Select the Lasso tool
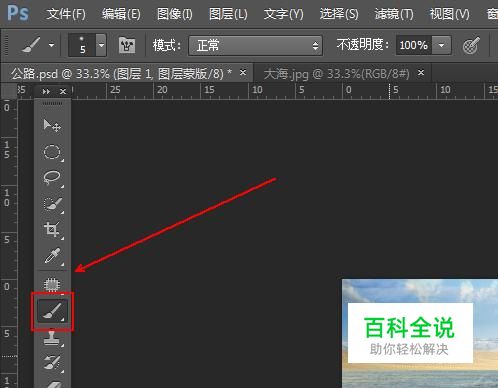Screen dimensions: 498x388 click(x=52, y=178)
